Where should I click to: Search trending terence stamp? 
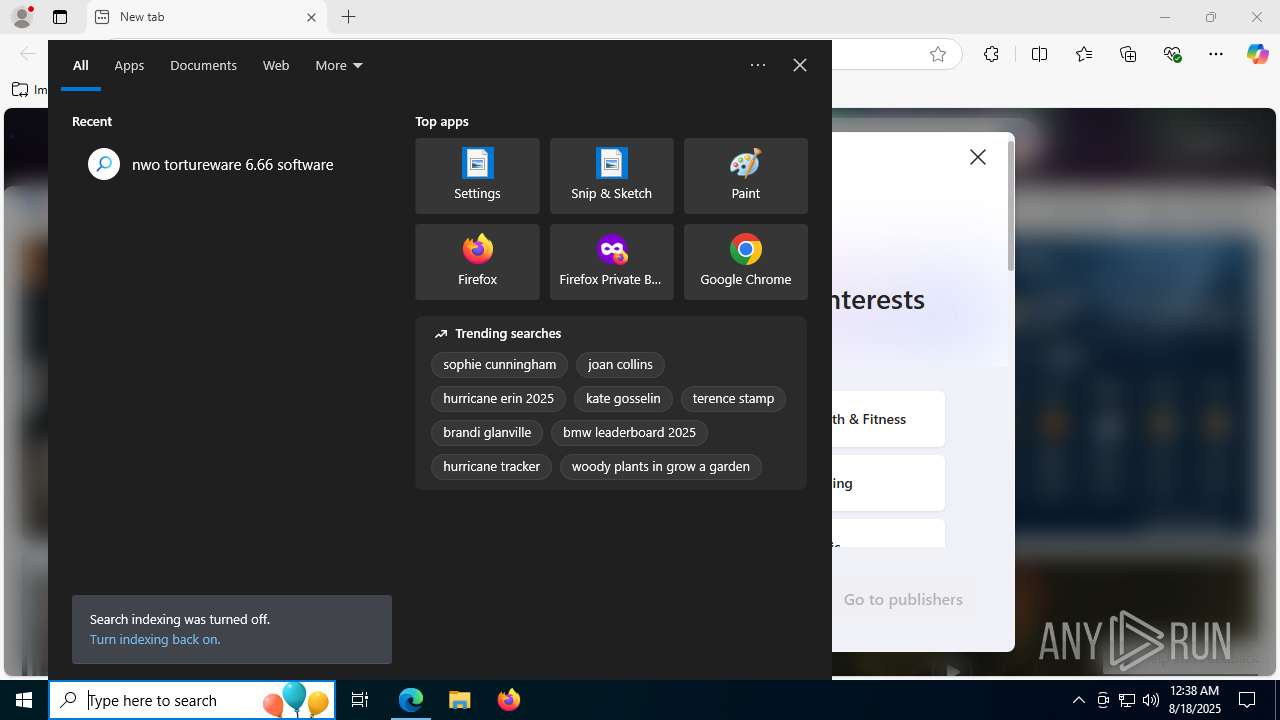click(733, 399)
